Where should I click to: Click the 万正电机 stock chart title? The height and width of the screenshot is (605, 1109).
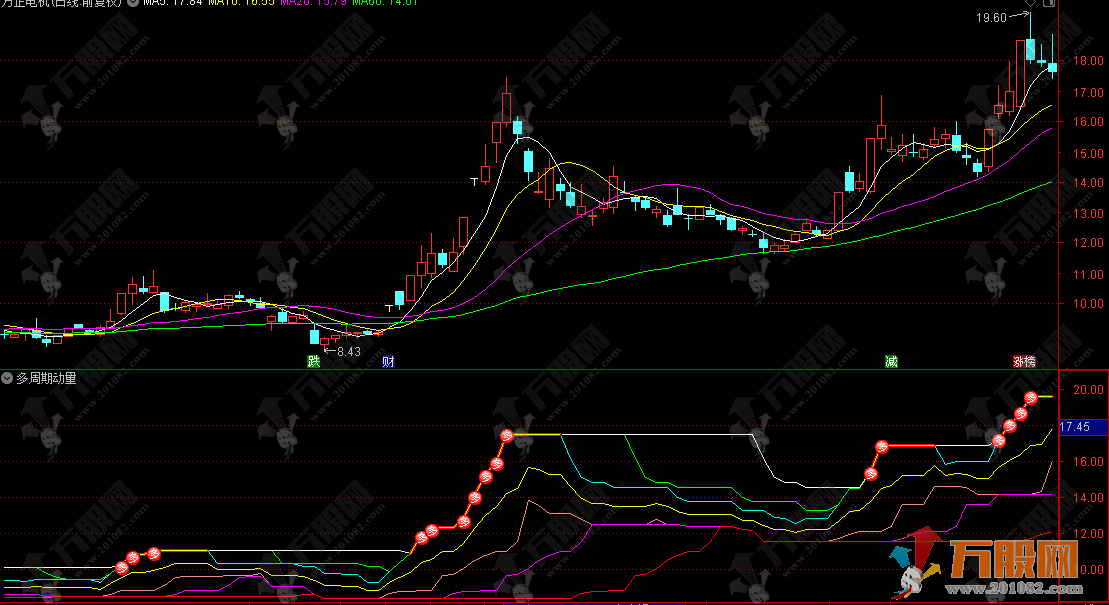coord(62,3)
